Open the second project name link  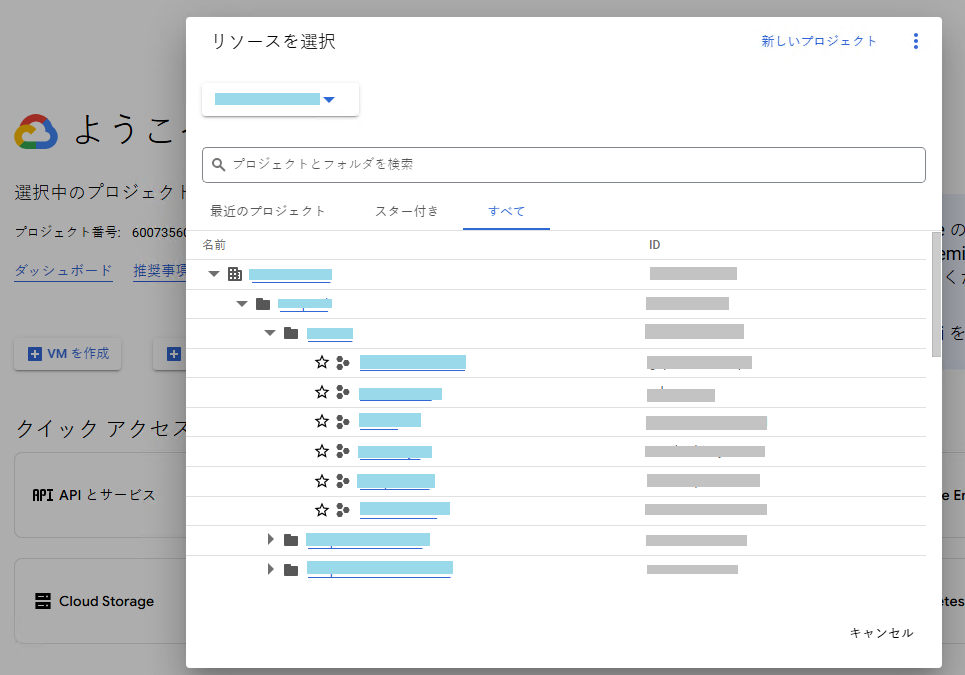[x=400, y=394]
